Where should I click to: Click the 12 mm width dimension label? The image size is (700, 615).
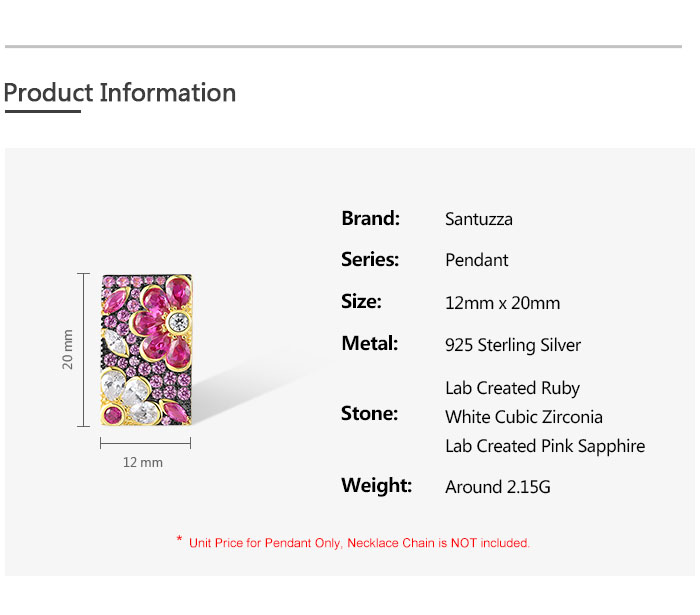click(143, 462)
